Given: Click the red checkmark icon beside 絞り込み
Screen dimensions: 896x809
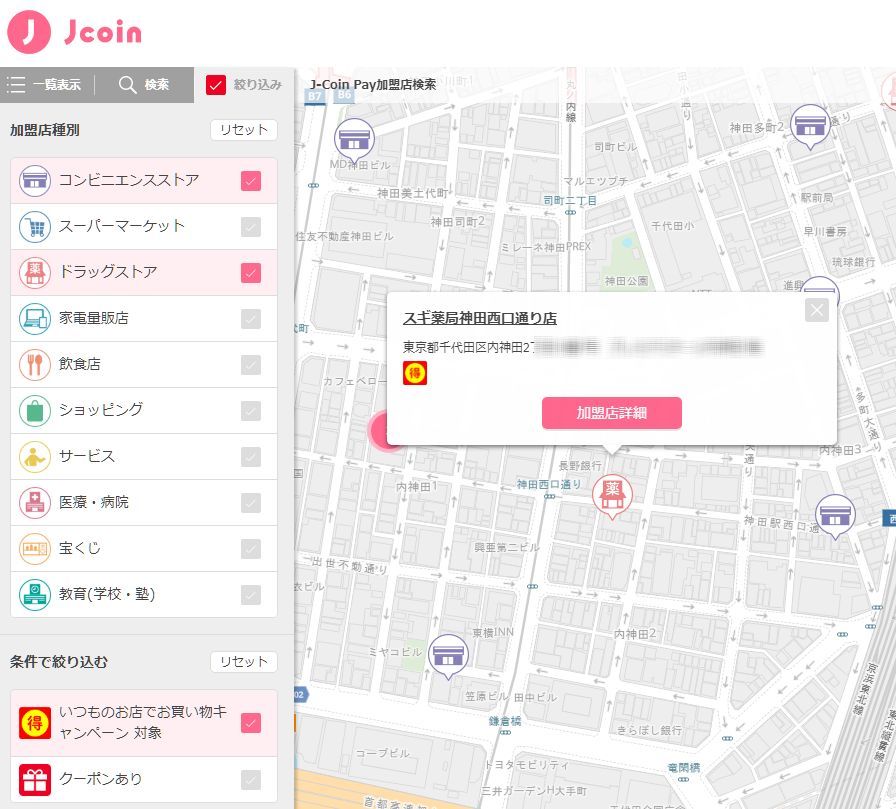Looking at the screenshot, I should (x=216, y=85).
